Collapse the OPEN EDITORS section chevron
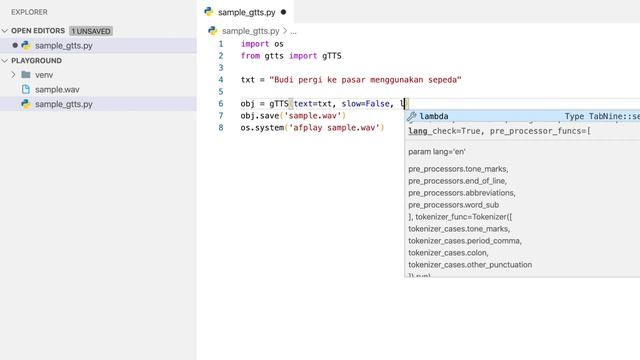Viewport: 640px width, 360px height. coord(5,31)
